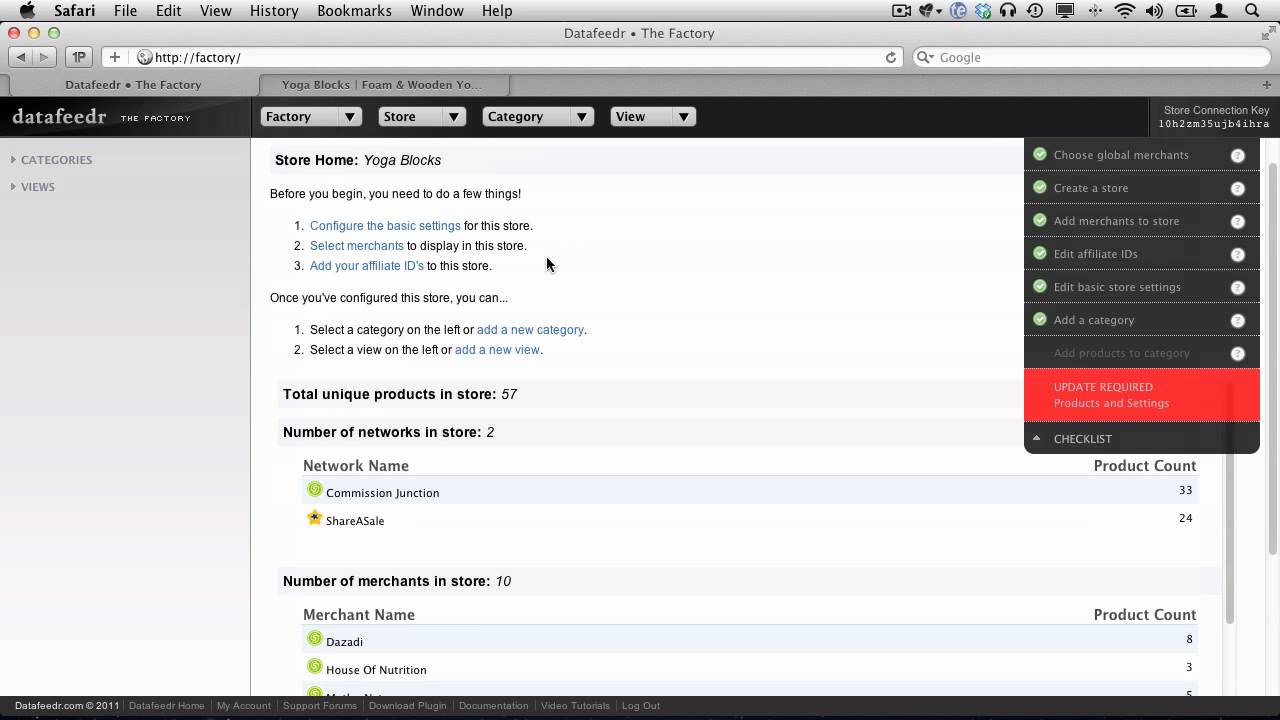The height and width of the screenshot is (720, 1280).
Task: Click Log Out in footer
Action: click(640, 706)
